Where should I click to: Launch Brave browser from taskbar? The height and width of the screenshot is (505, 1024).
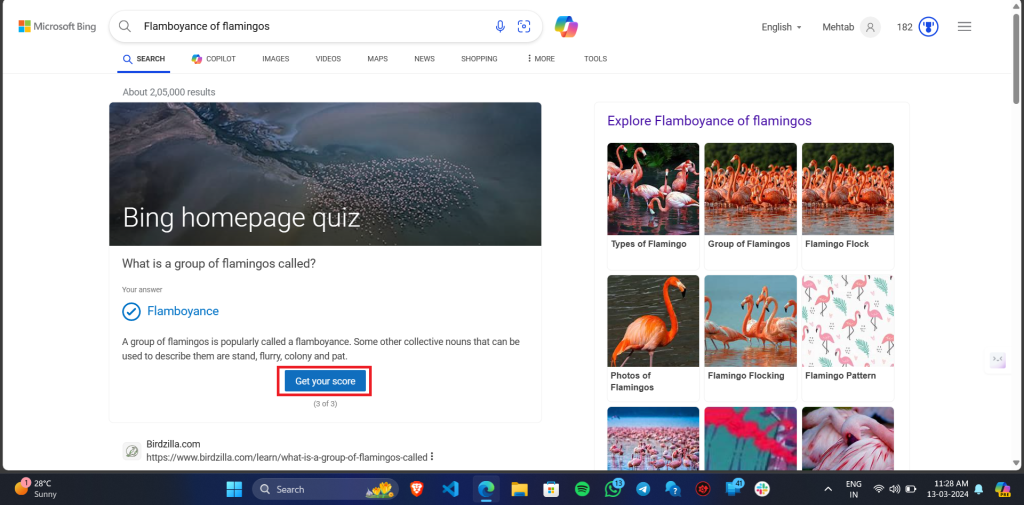[x=416, y=489]
